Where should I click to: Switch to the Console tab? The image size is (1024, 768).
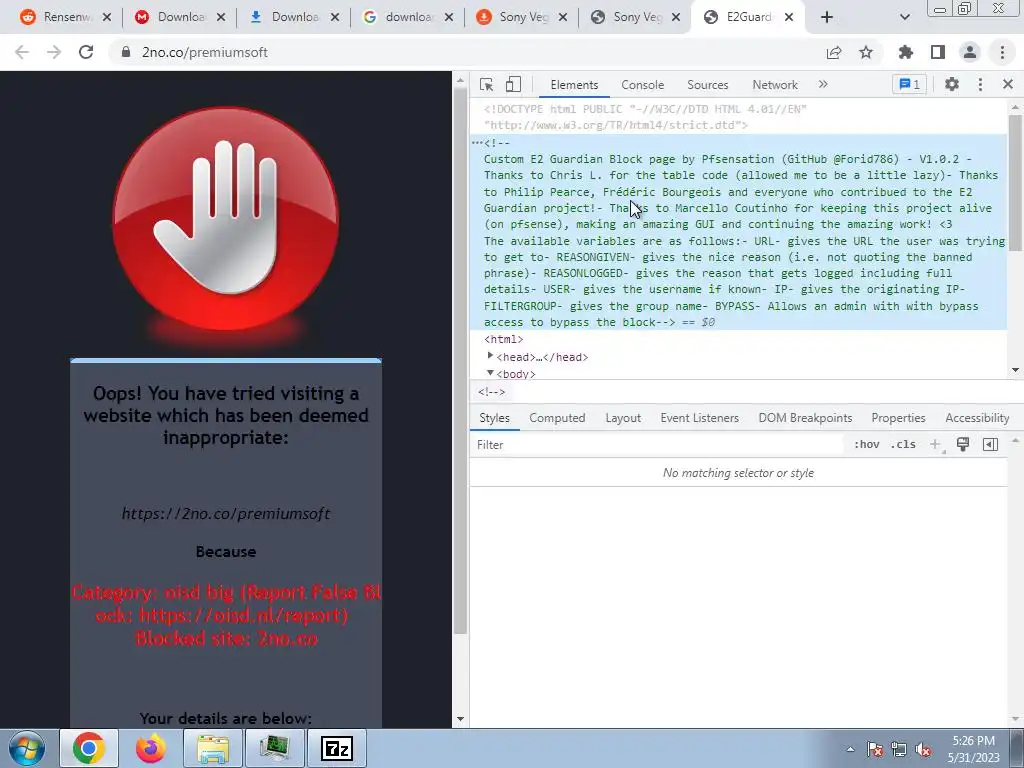point(642,85)
